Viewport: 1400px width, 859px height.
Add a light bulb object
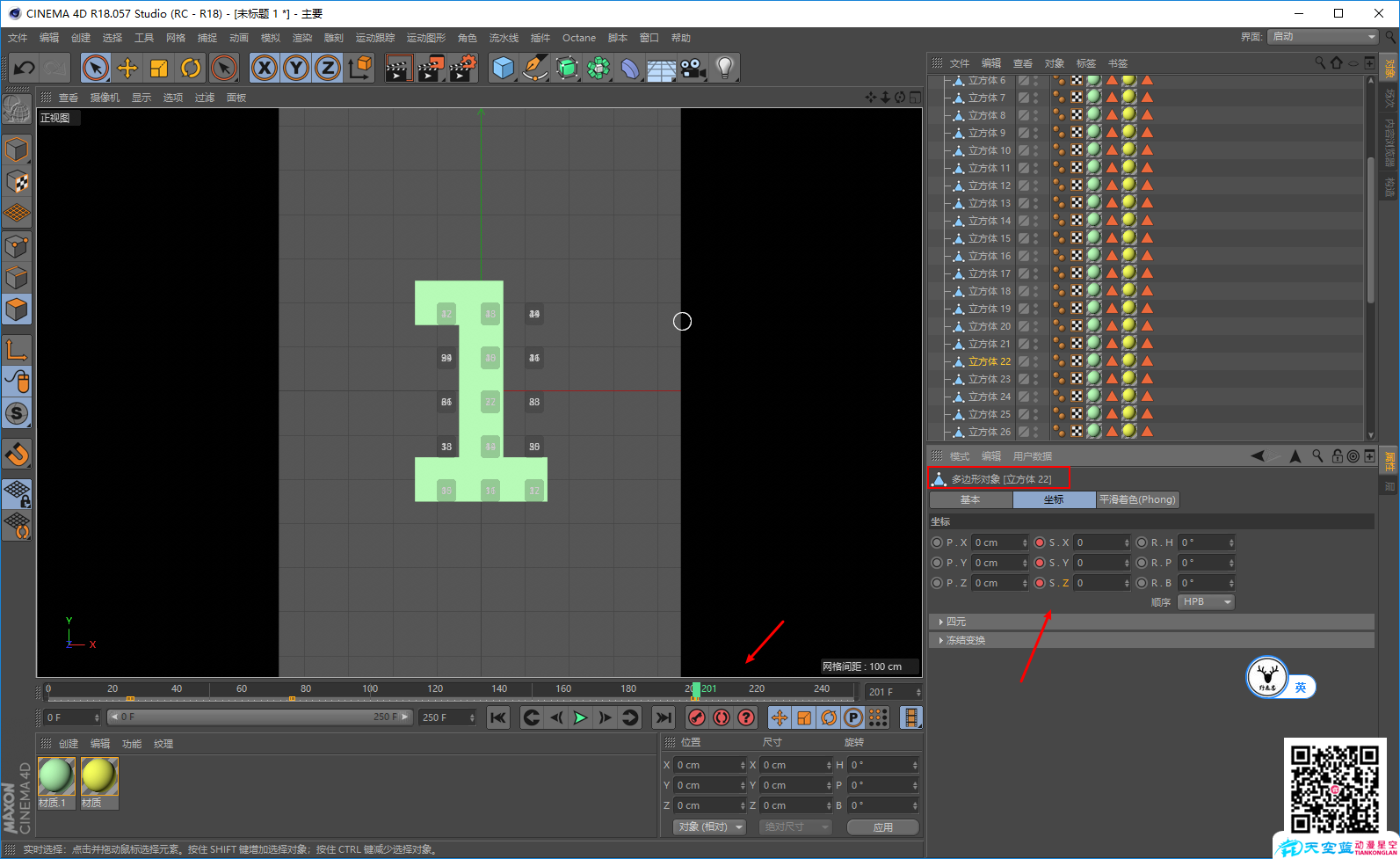pyautogui.click(x=724, y=68)
